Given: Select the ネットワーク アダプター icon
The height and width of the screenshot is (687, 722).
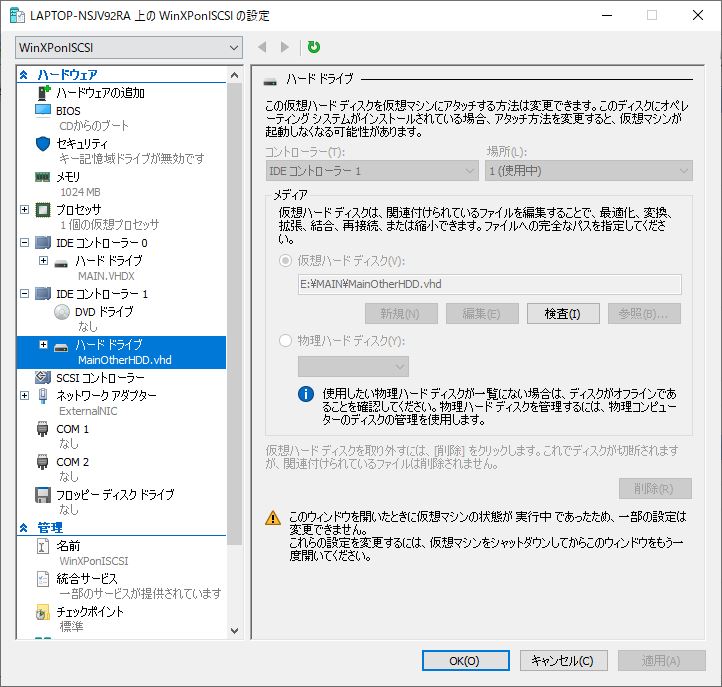Looking at the screenshot, I should click(x=43, y=396).
